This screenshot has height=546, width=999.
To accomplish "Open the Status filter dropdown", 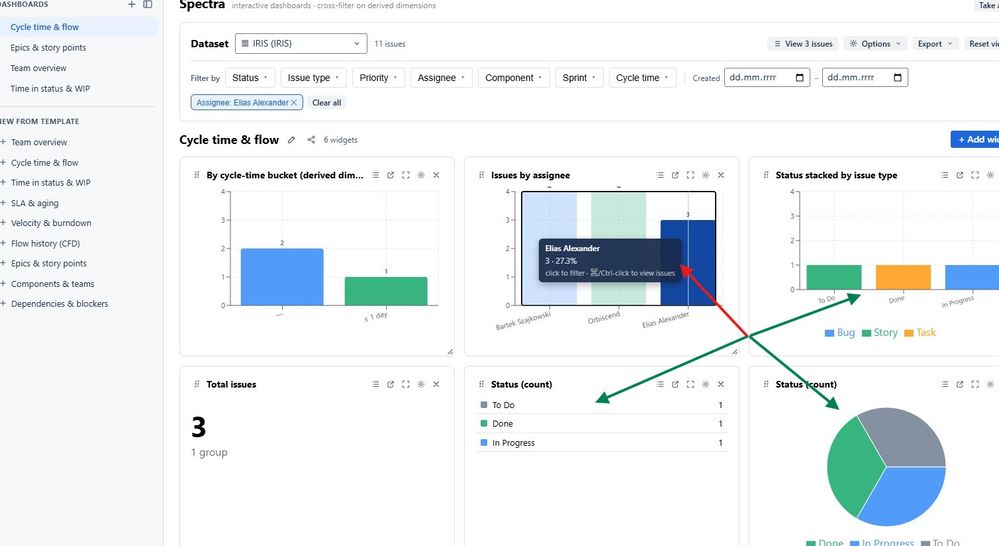I will coord(250,78).
